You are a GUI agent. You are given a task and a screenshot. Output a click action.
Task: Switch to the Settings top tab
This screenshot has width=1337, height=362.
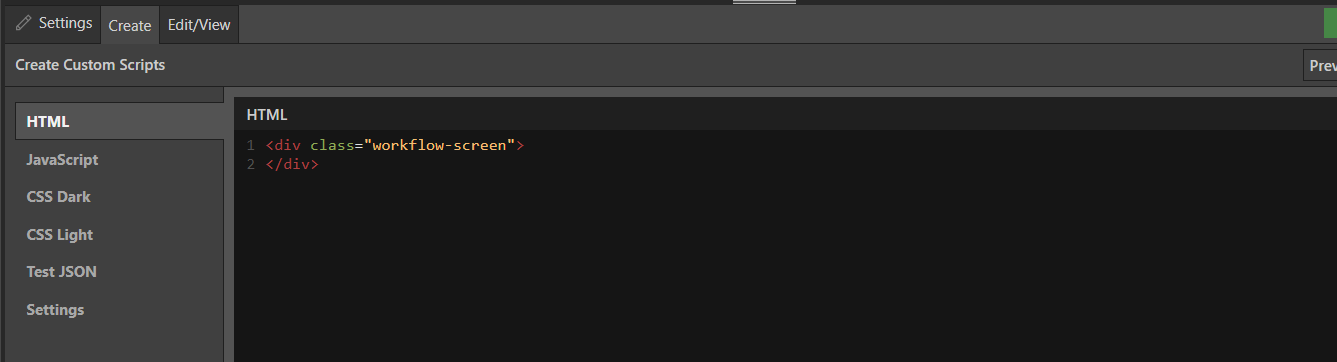(54, 23)
